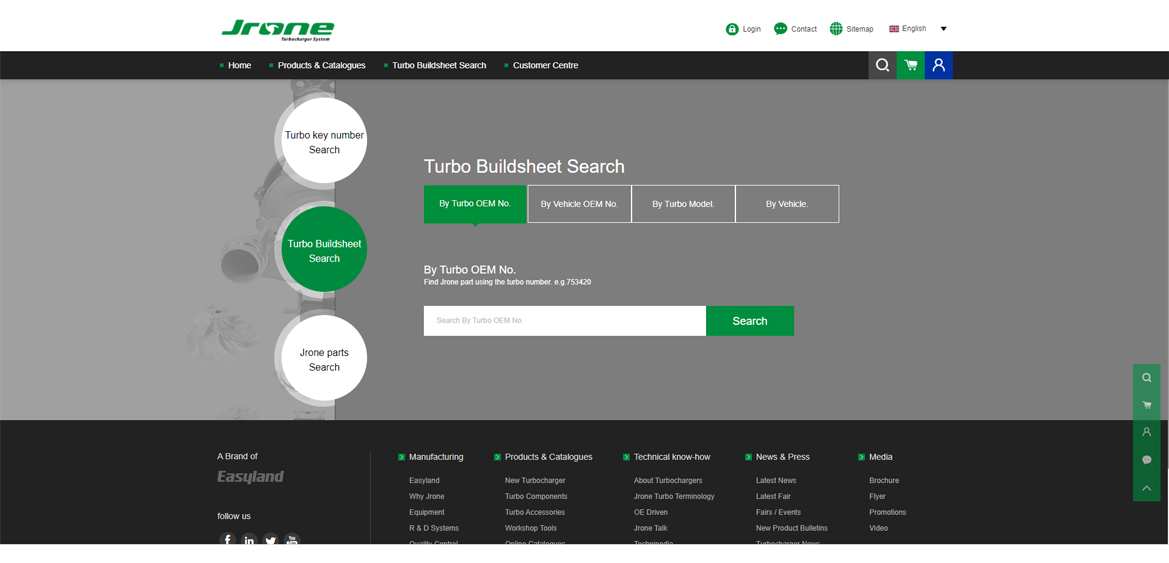Select Jrone parts Search circle
This screenshot has height=563, width=1169.
tap(324, 359)
